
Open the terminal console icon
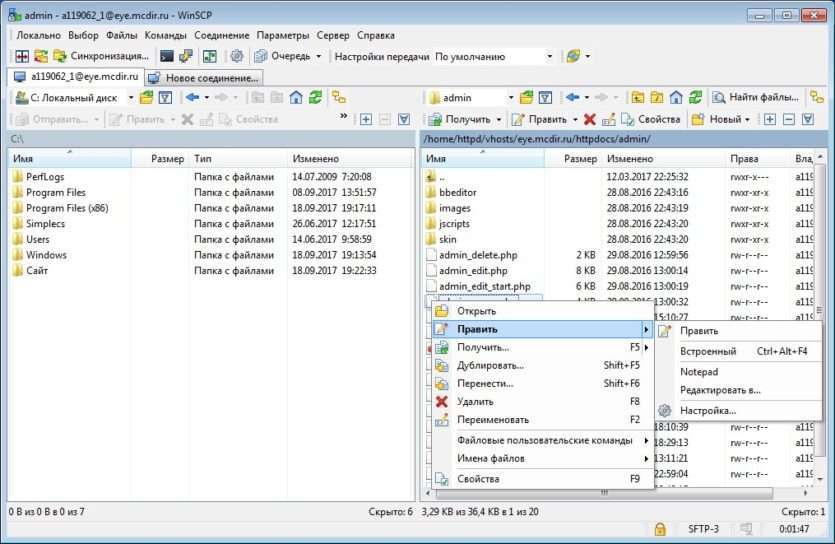point(167,56)
